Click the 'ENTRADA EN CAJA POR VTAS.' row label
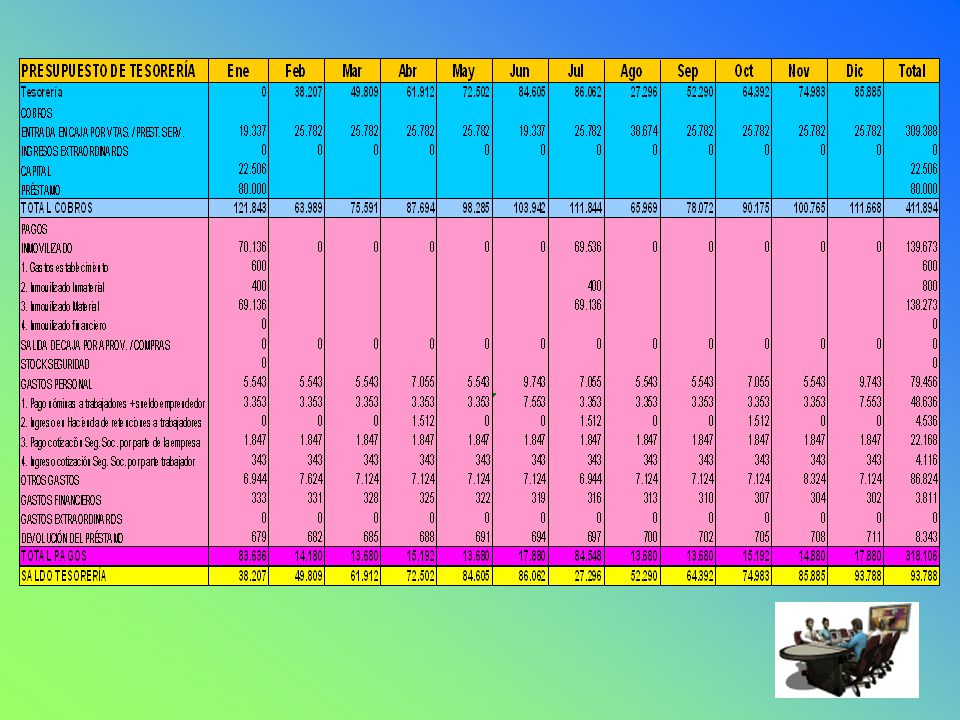The image size is (960, 720). pyautogui.click(x=102, y=132)
